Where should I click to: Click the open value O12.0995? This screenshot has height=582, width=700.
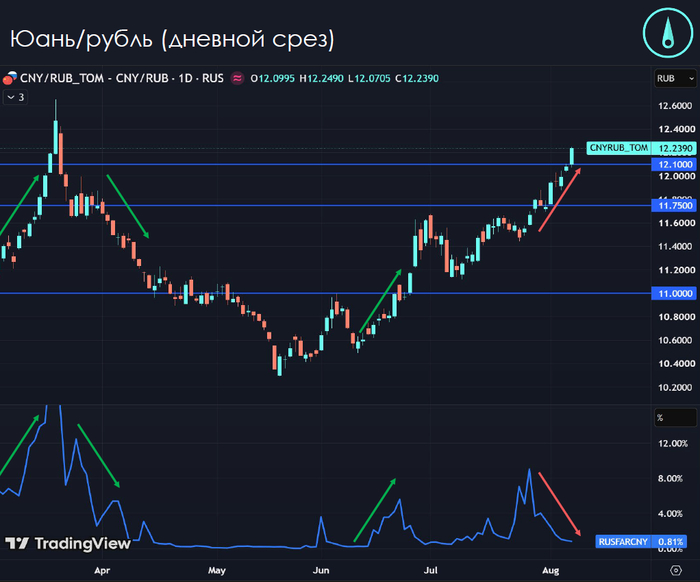pos(272,79)
